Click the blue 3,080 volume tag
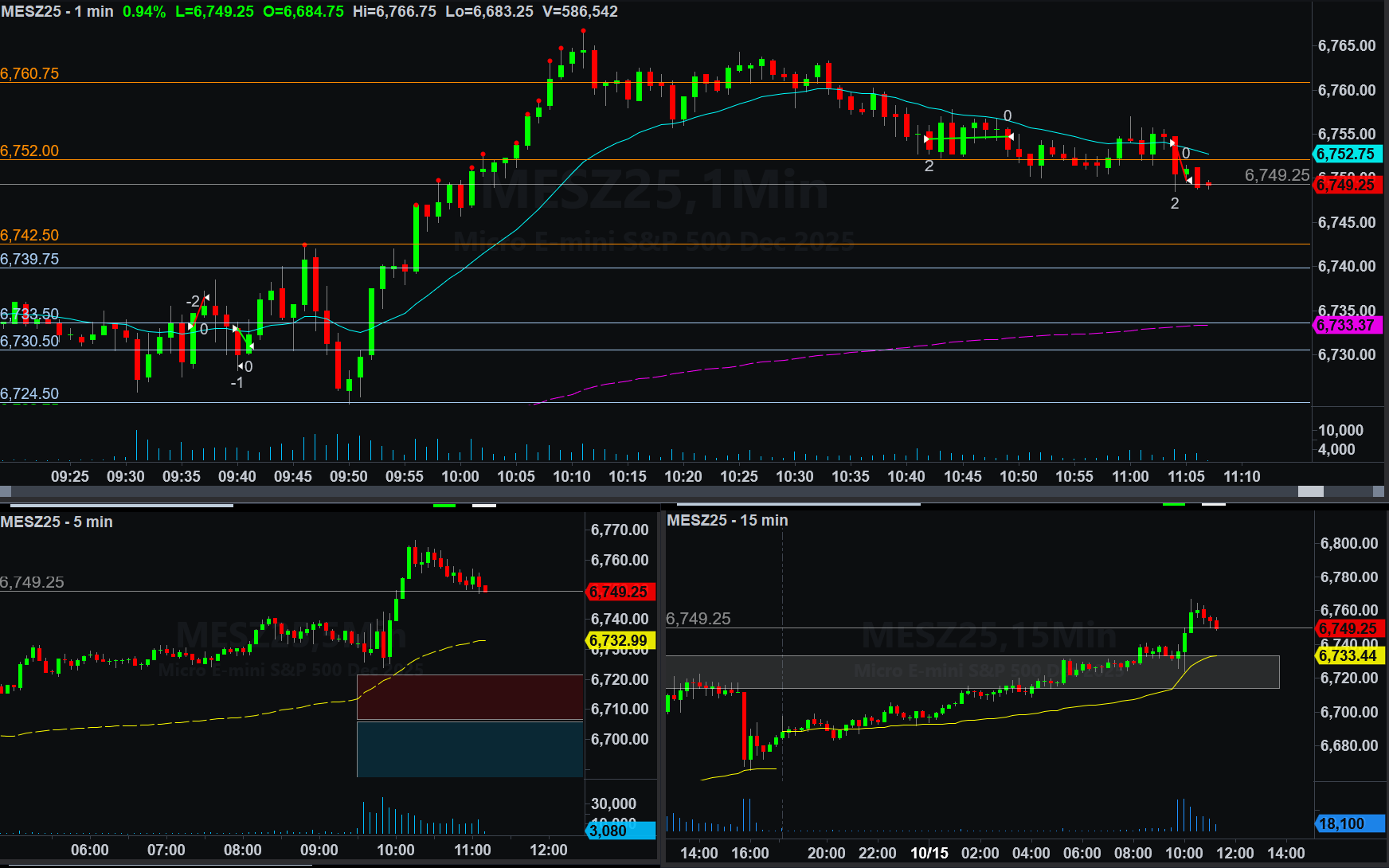The image size is (1389, 868). [620, 831]
